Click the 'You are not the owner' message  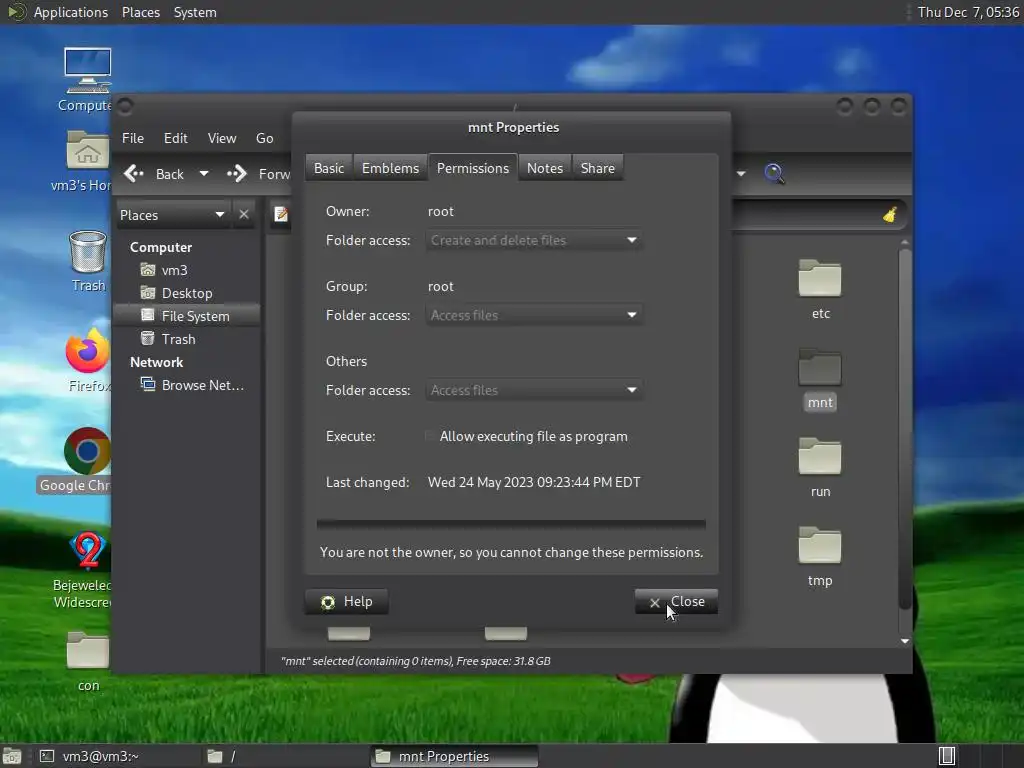tap(511, 552)
